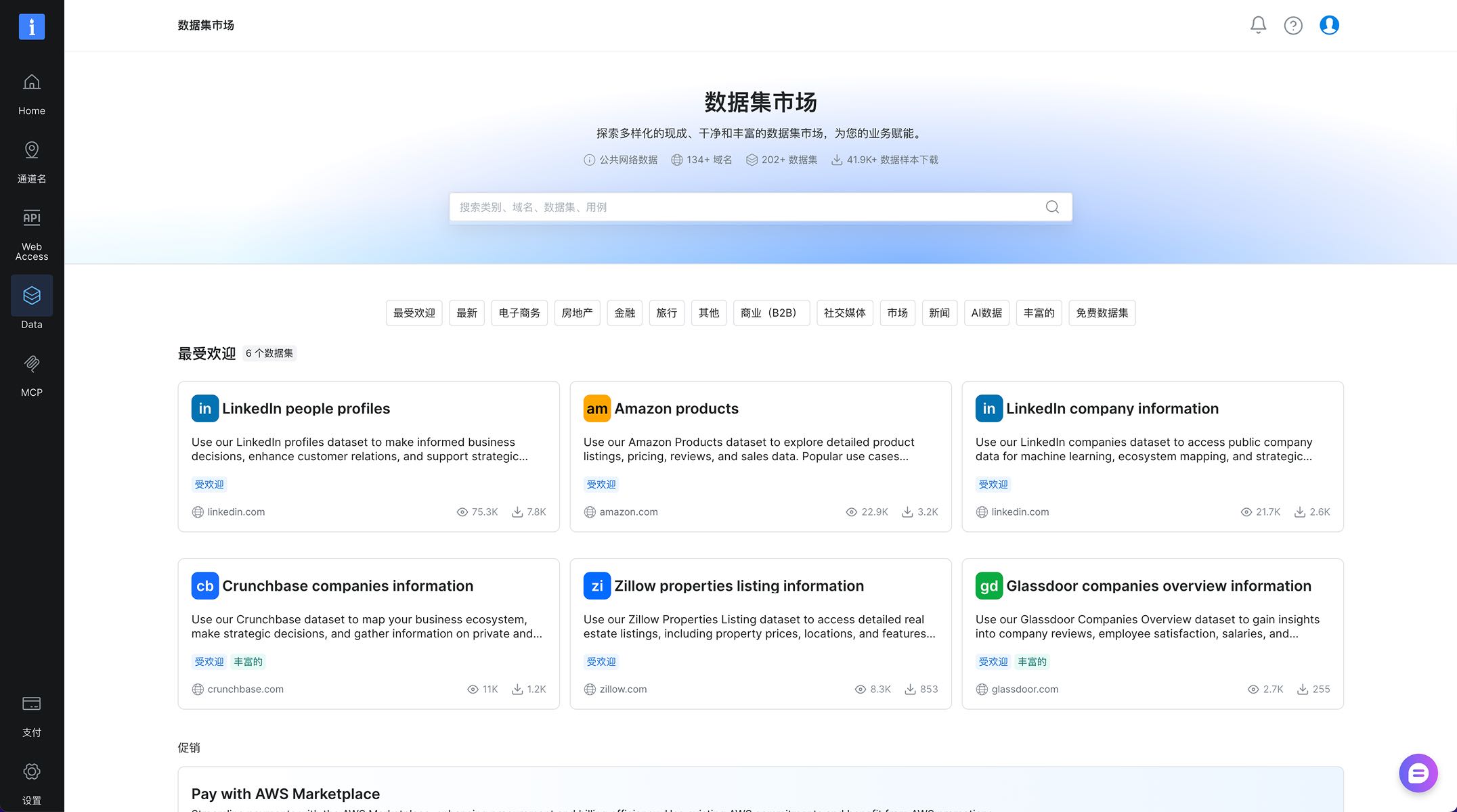Open the 通道名 location pin sidebar item
Screen dimensions: 1457x812
(x=32, y=162)
